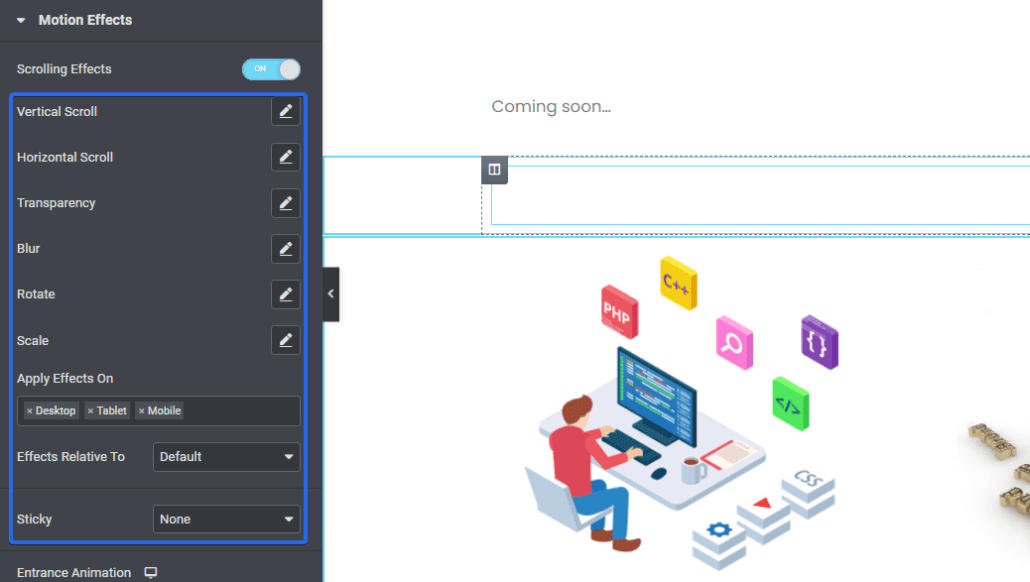1030x582 pixels.
Task: Click inside the Apply Effects On field
Action: [x=158, y=411]
